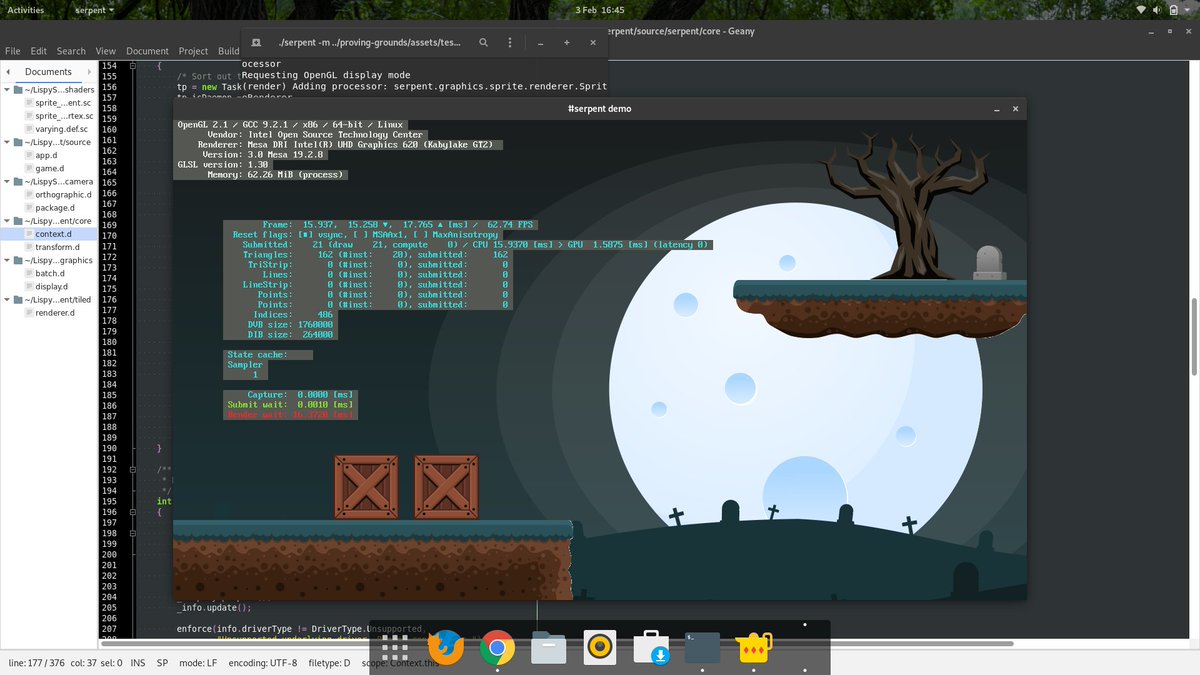Click the terminal search magnifier icon
The height and width of the screenshot is (675, 1200).
[x=484, y=43]
